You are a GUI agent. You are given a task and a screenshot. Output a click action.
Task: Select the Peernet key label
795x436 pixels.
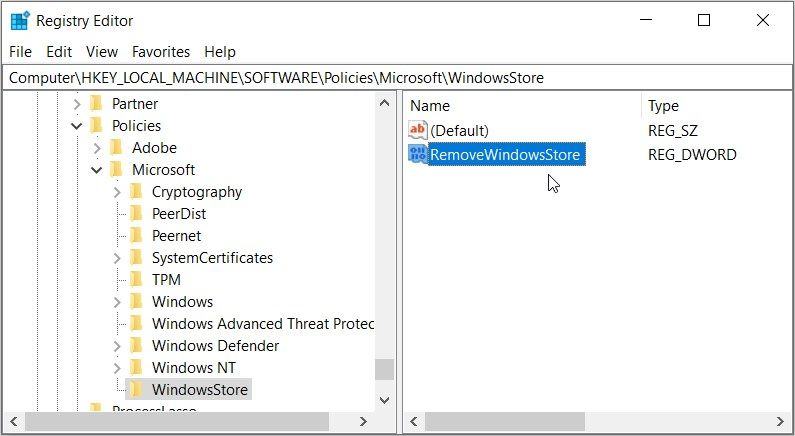tap(176, 236)
